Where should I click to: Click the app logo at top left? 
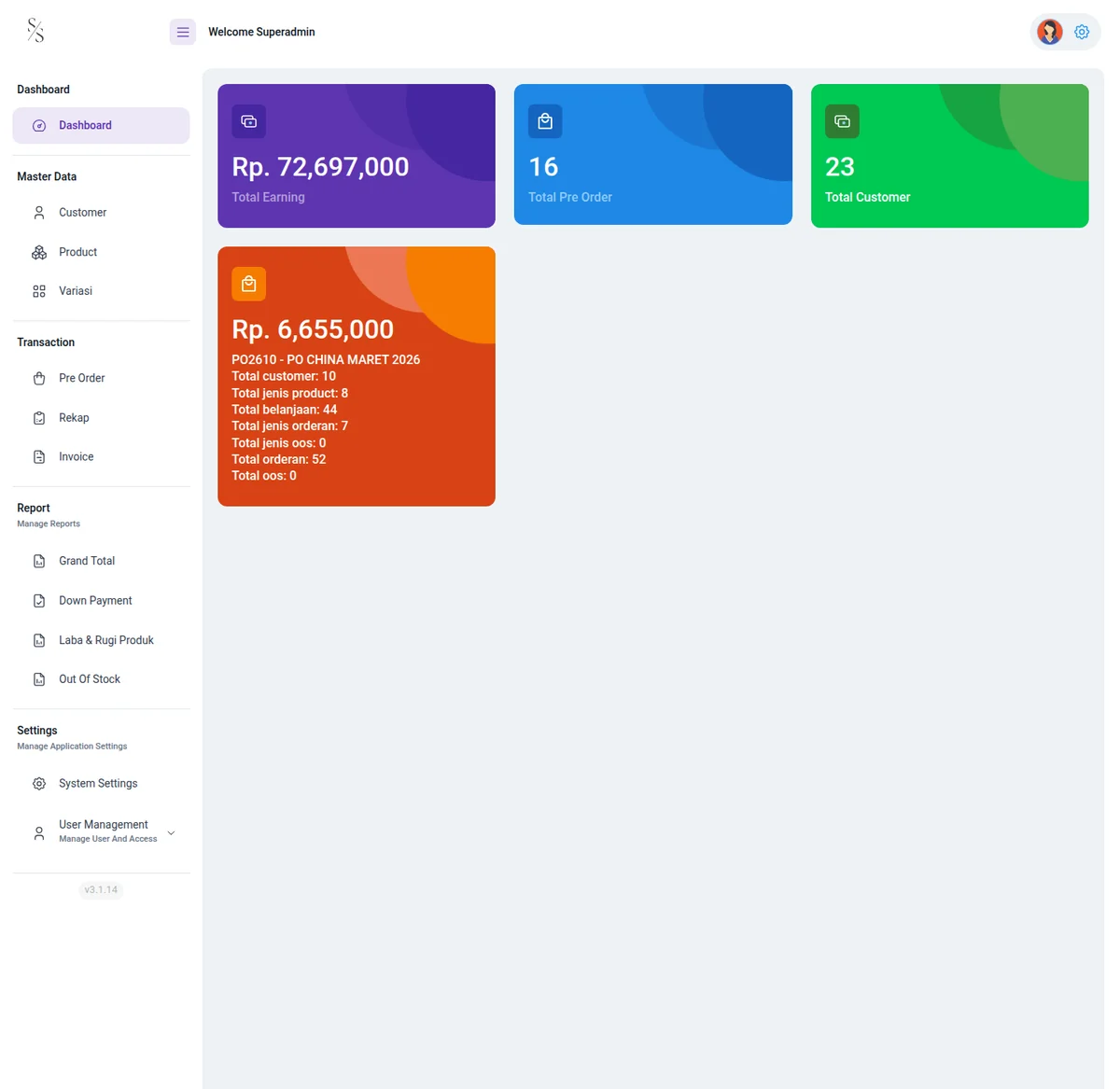click(35, 31)
